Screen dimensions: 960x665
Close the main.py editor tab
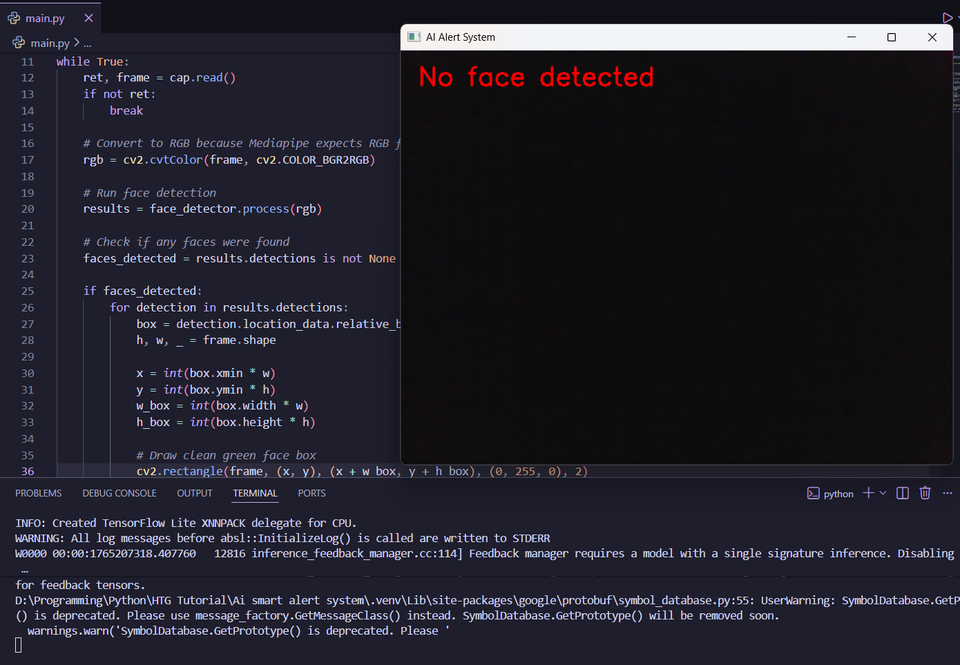point(88,17)
